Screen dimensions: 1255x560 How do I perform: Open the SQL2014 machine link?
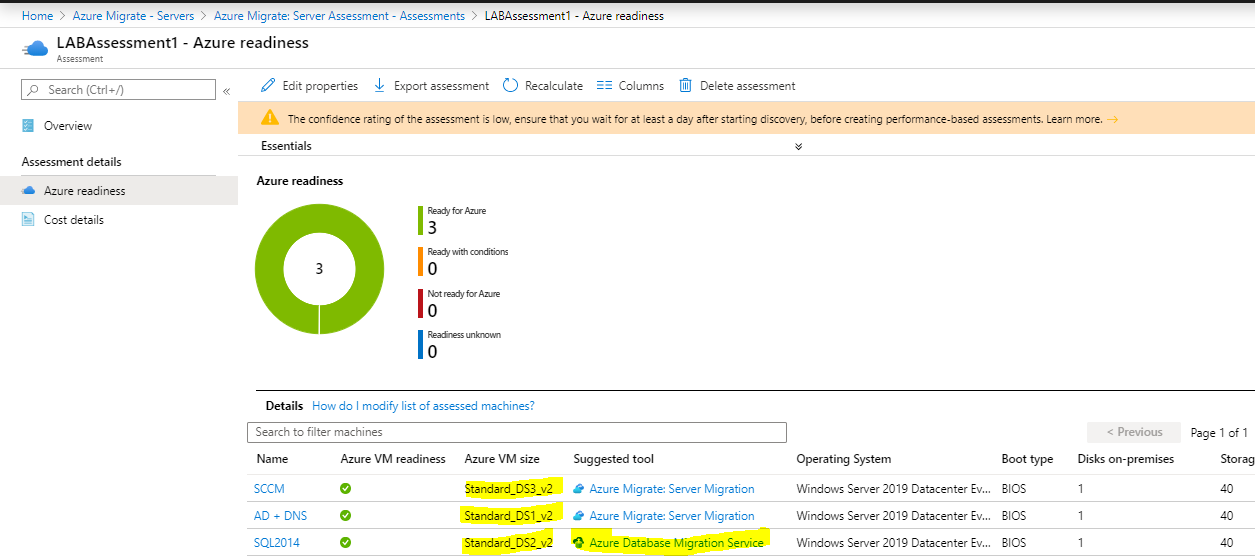point(277,543)
